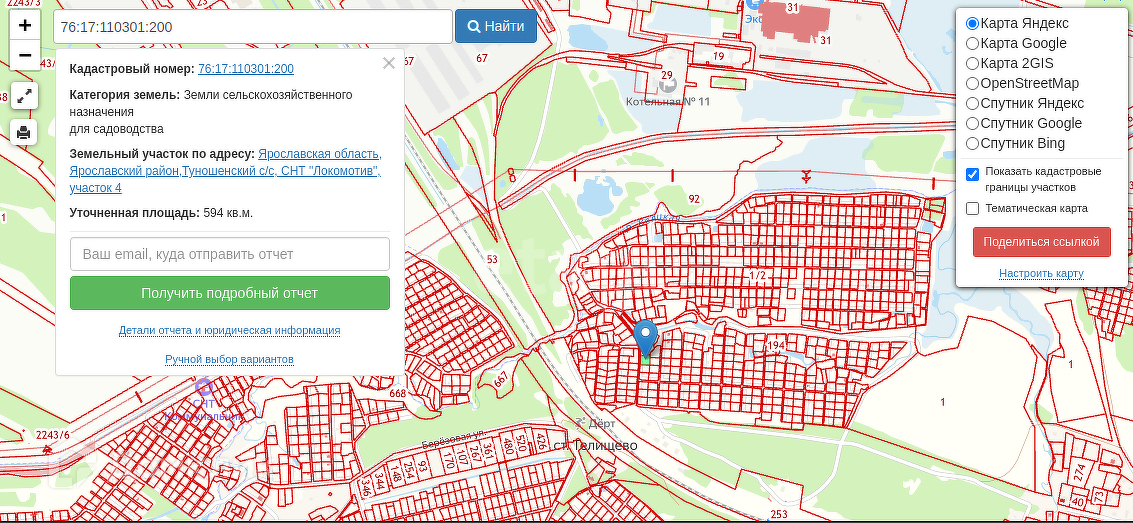Open Детали отчета и юридическая информация
The height and width of the screenshot is (523, 1133).
[x=229, y=330]
